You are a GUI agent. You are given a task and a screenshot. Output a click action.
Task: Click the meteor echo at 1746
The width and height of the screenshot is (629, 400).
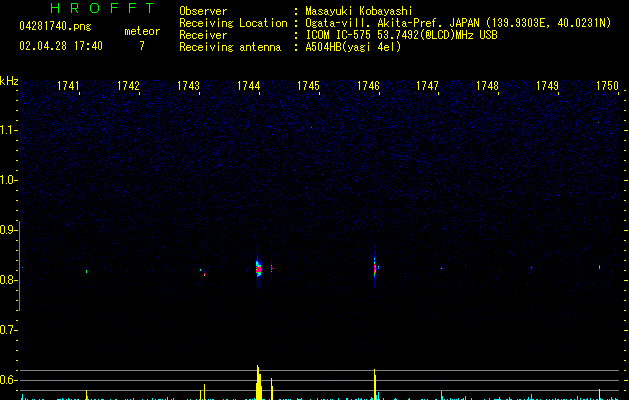click(375, 268)
